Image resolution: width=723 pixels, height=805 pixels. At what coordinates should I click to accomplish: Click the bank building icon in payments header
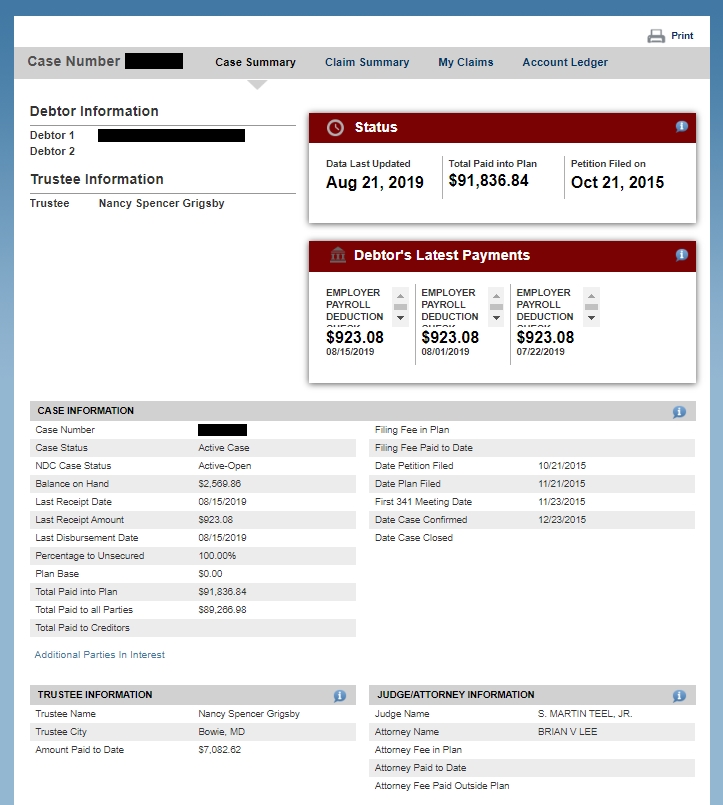[x=338, y=255]
